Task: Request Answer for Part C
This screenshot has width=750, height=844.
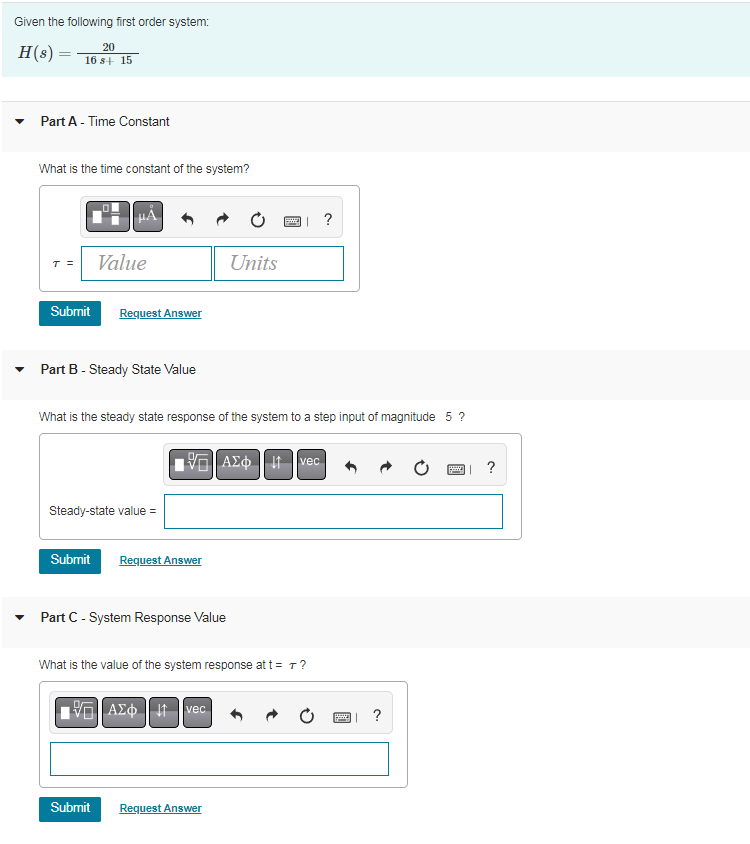Action: pyautogui.click(x=160, y=808)
